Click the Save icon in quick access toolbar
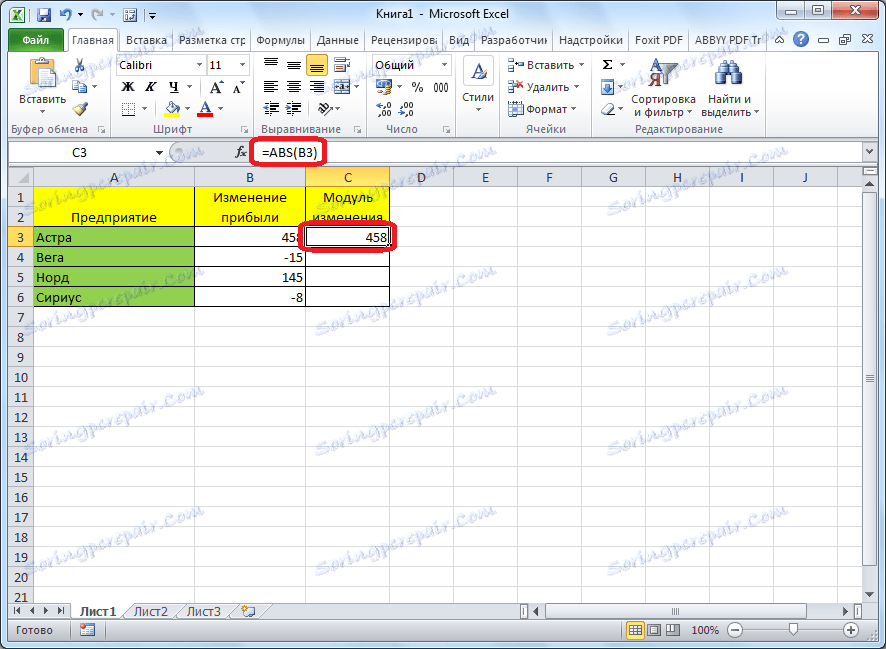 click(44, 15)
